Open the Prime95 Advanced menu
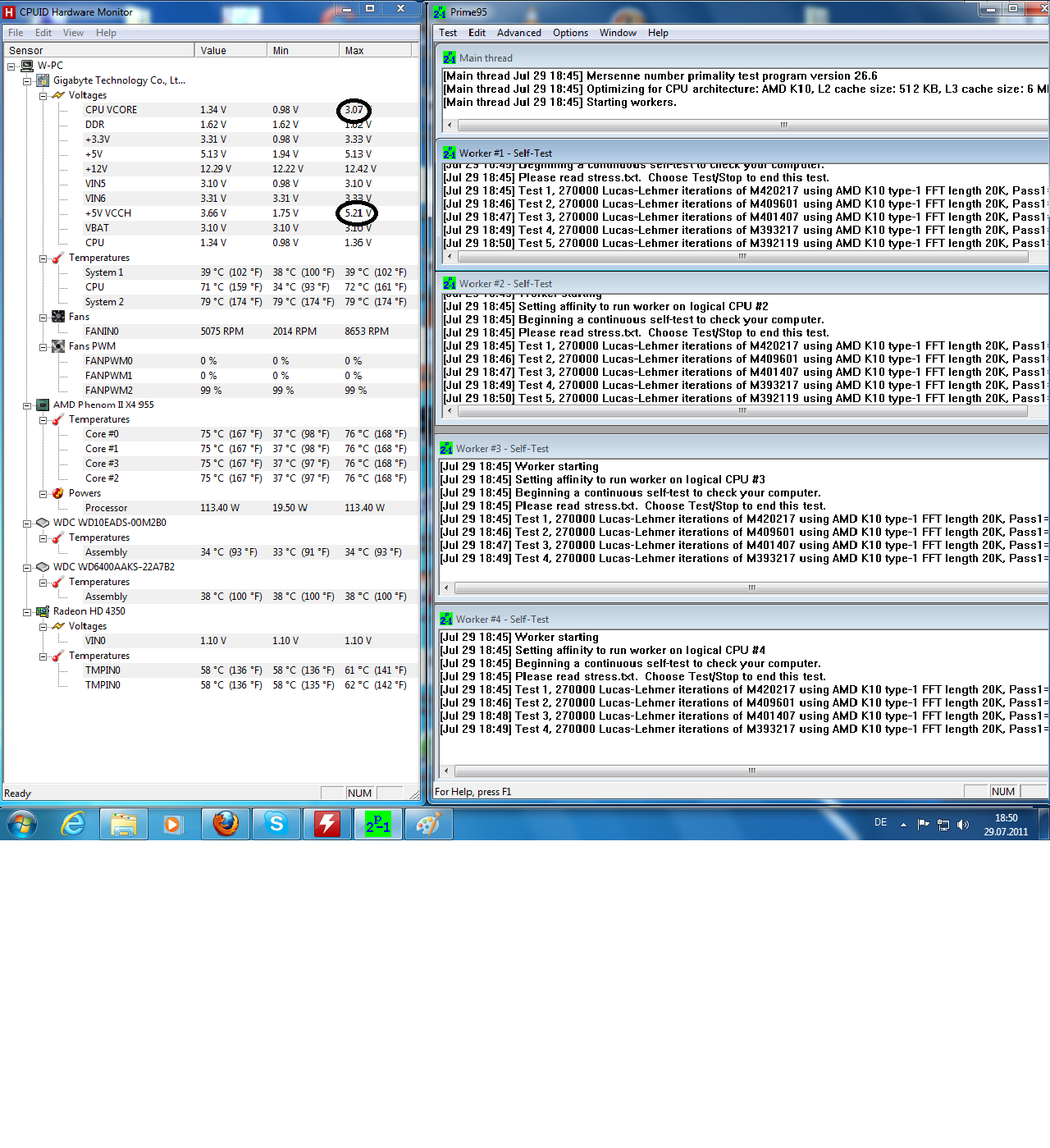Screen dimensions: 1050x1148 (519, 33)
